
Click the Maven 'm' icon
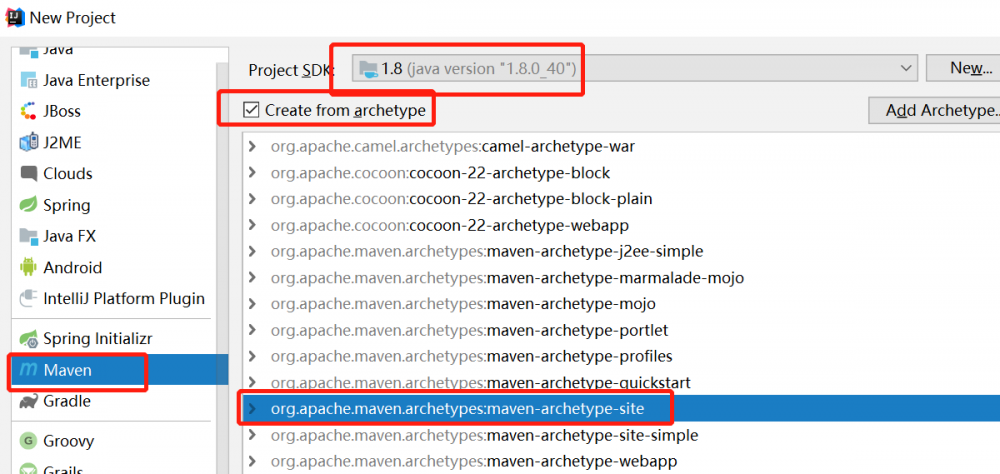pos(29,370)
